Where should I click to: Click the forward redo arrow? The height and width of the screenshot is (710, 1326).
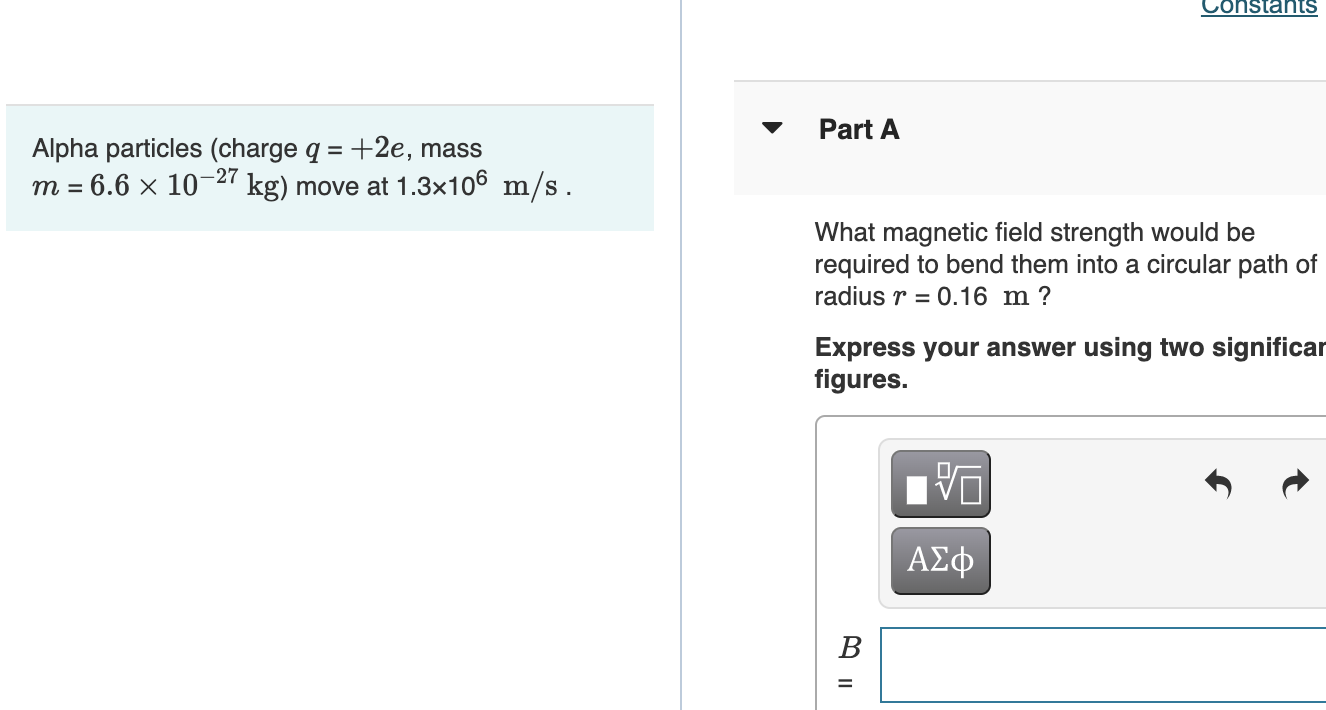1295,483
